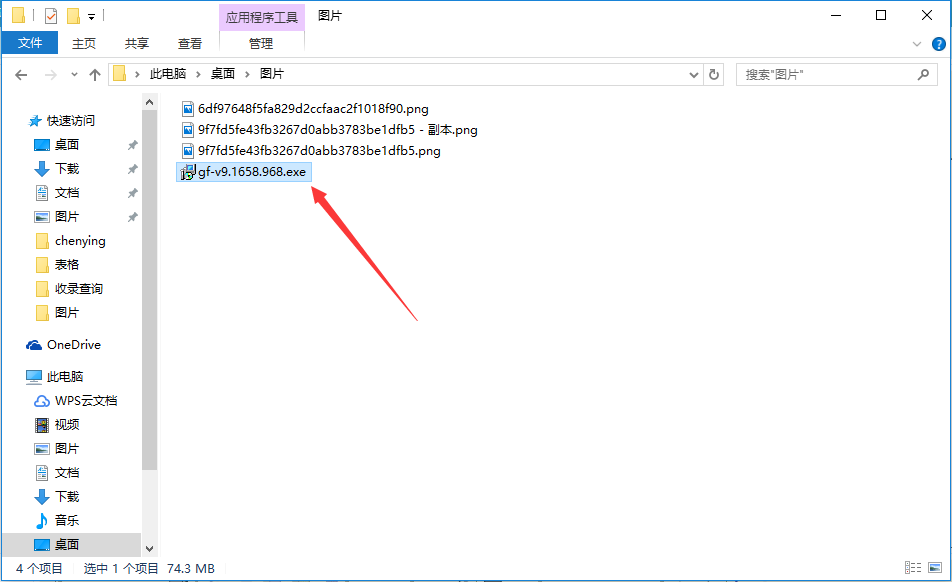Select WPS云文档 in the sidebar
This screenshot has height=582, width=952.
tap(85, 401)
